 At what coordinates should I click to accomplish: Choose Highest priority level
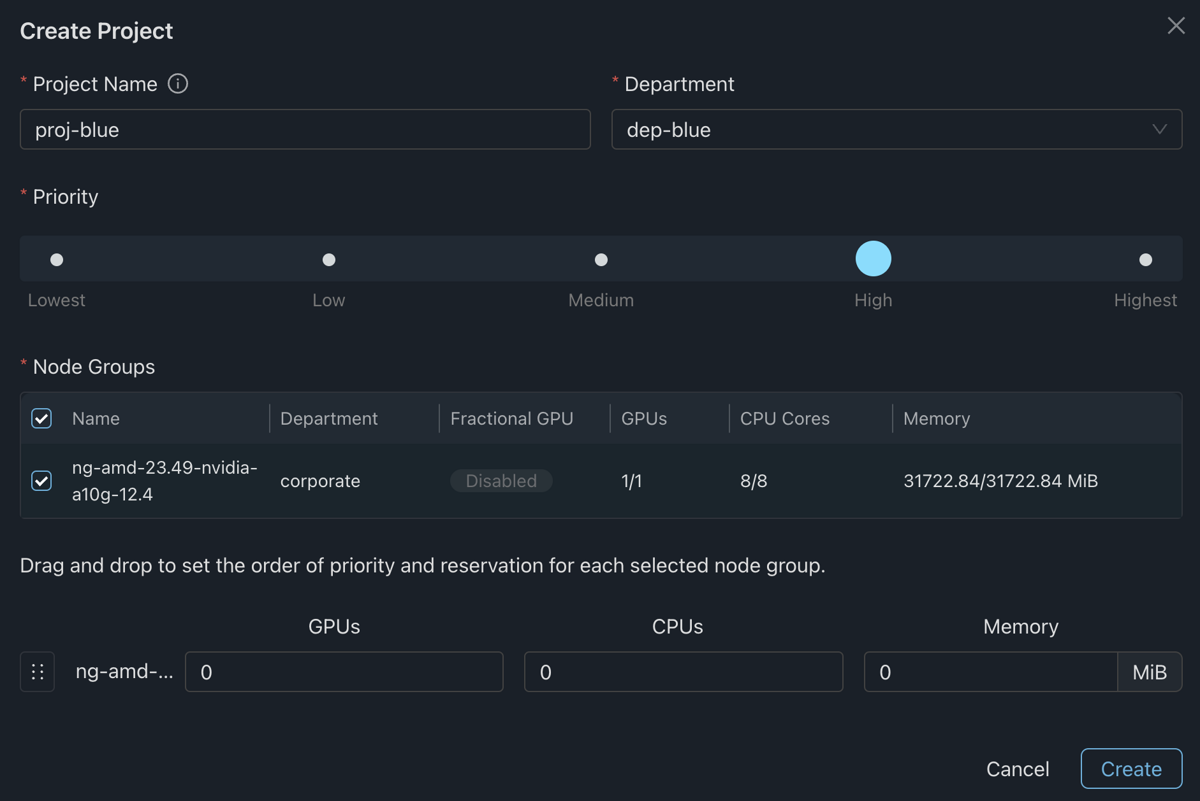(1145, 260)
